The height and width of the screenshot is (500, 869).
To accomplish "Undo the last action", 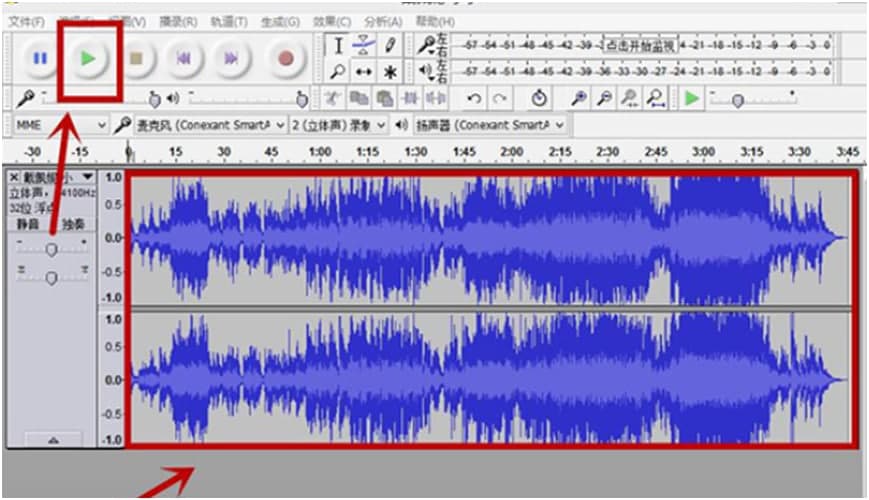I will pos(474,99).
